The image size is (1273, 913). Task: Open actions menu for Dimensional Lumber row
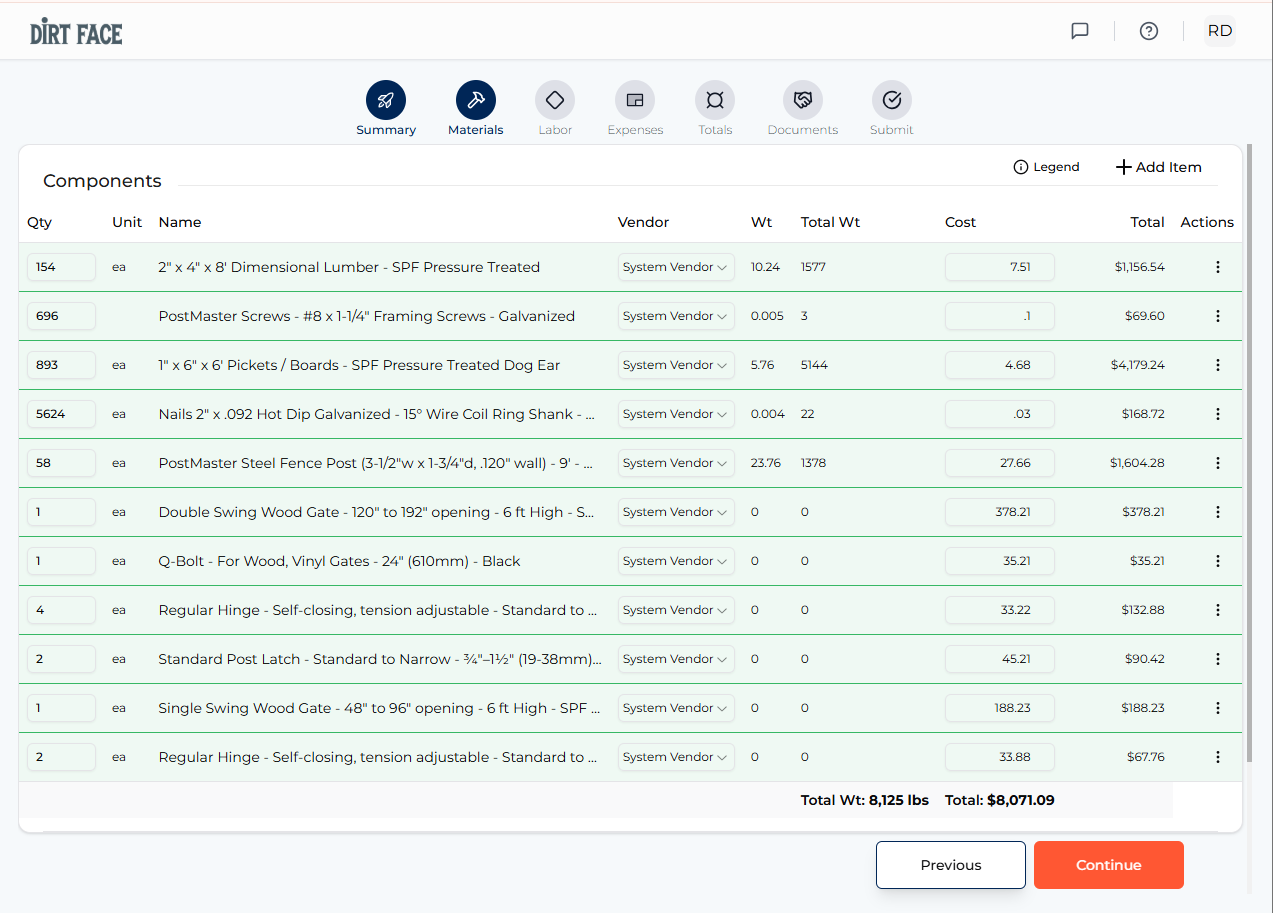click(x=1218, y=267)
